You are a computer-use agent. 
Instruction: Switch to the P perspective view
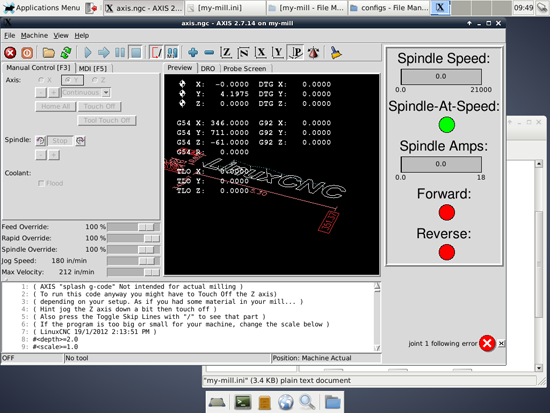point(296,53)
